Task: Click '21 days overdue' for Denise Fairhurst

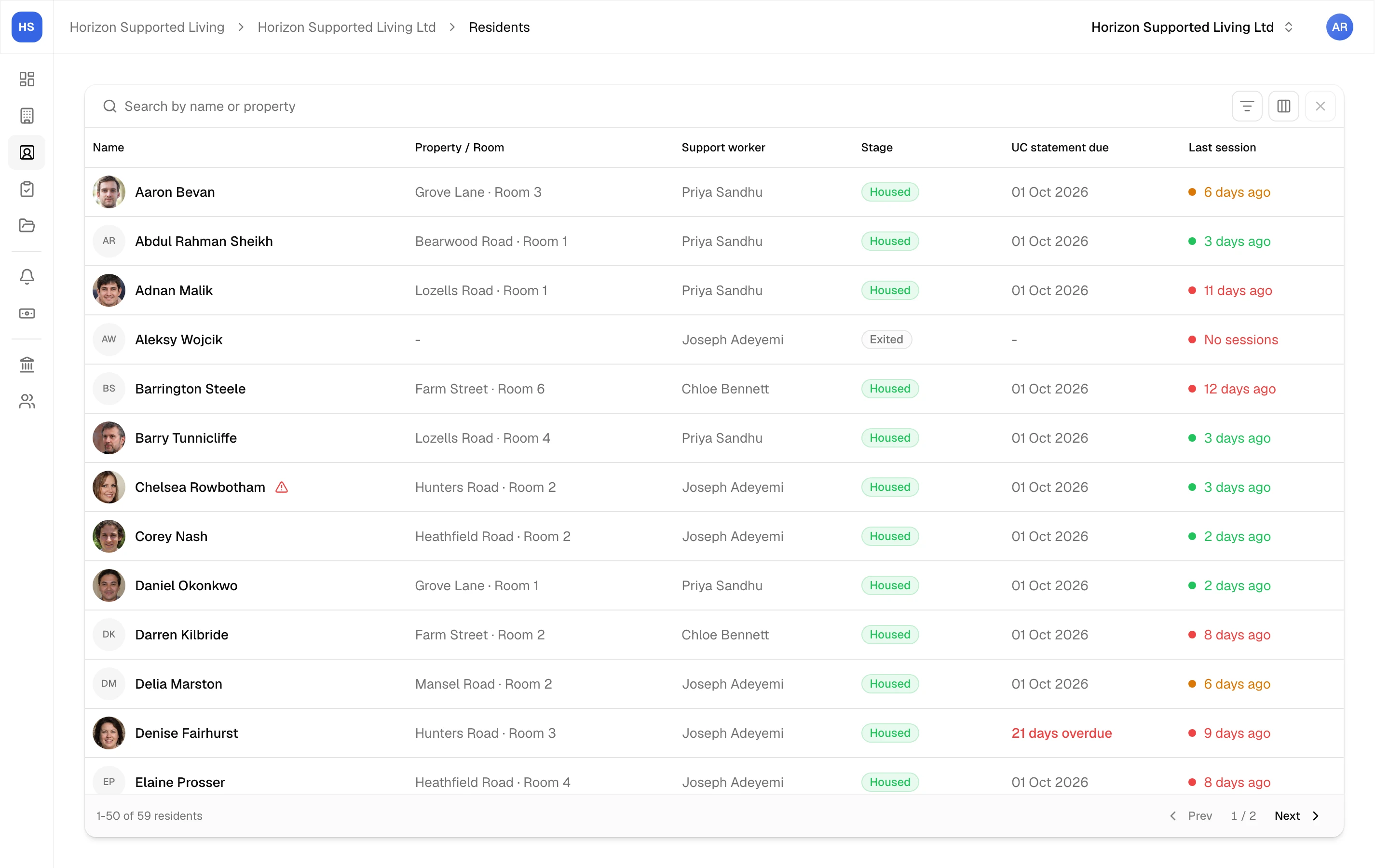Action: tap(1061, 733)
